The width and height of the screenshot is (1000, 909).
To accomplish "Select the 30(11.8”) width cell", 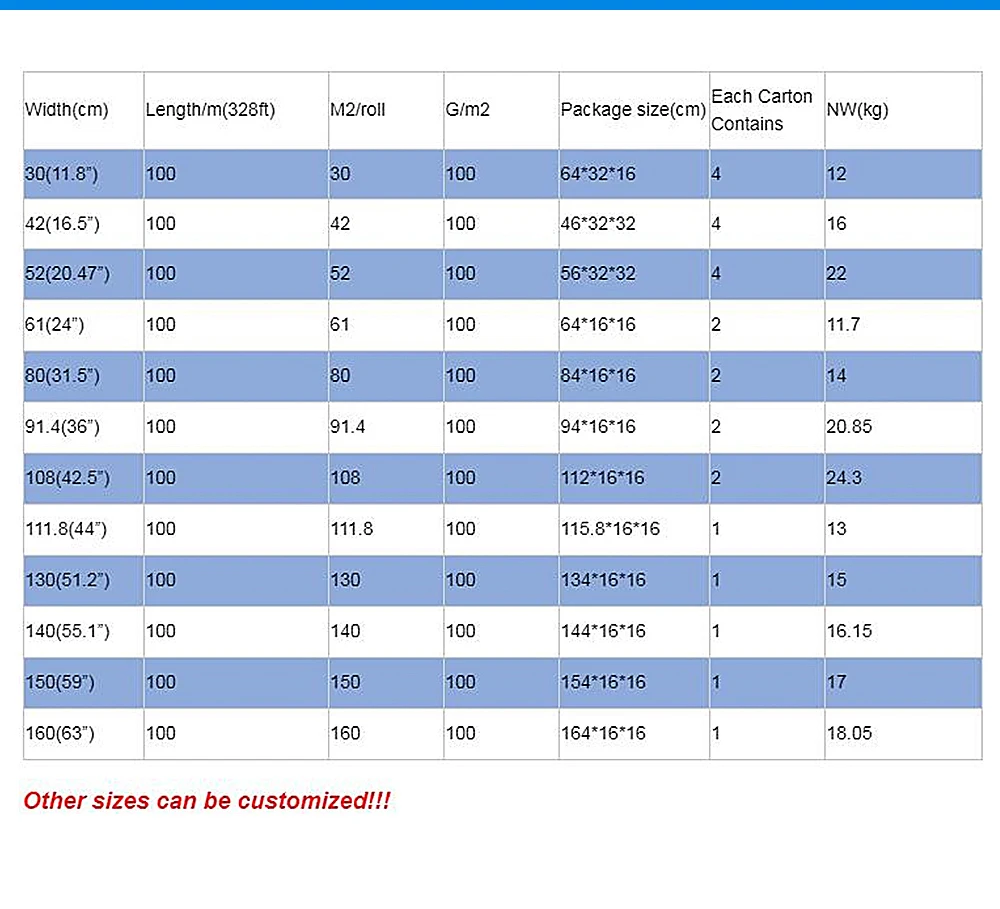I will click(62, 174).
